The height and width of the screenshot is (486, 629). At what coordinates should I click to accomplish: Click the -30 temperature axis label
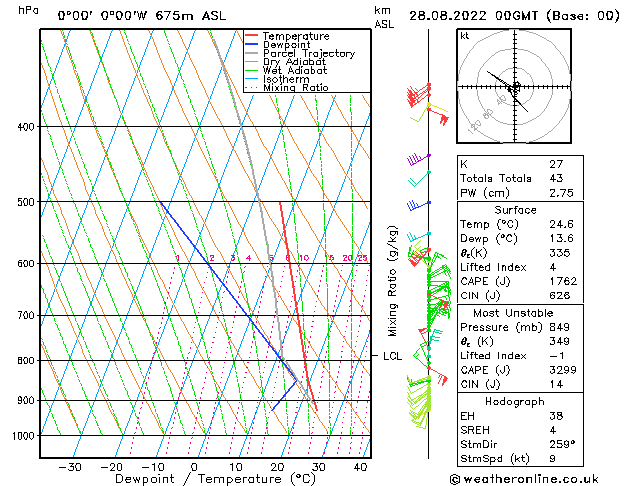pos(70,467)
